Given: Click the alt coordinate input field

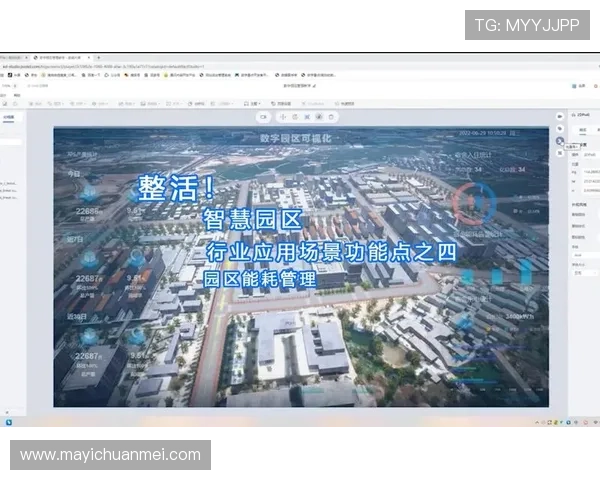Looking at the screenshot, I should [591, 190].
